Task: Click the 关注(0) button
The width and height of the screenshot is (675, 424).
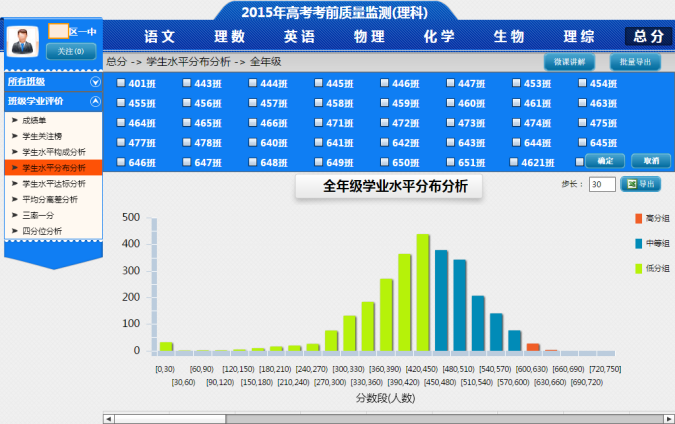Action: (71, 51)
